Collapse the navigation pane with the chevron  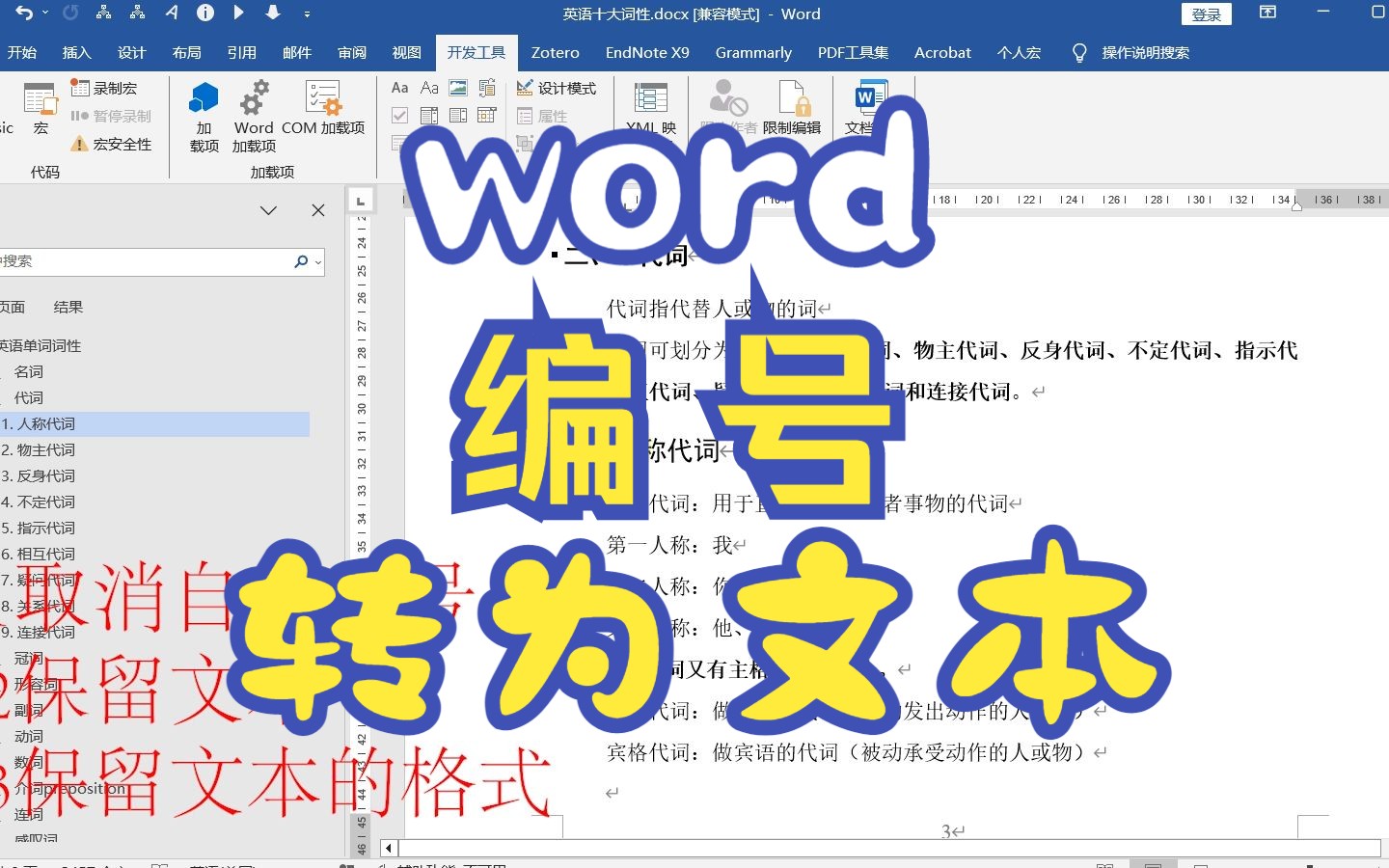click(x=268, y=210)
